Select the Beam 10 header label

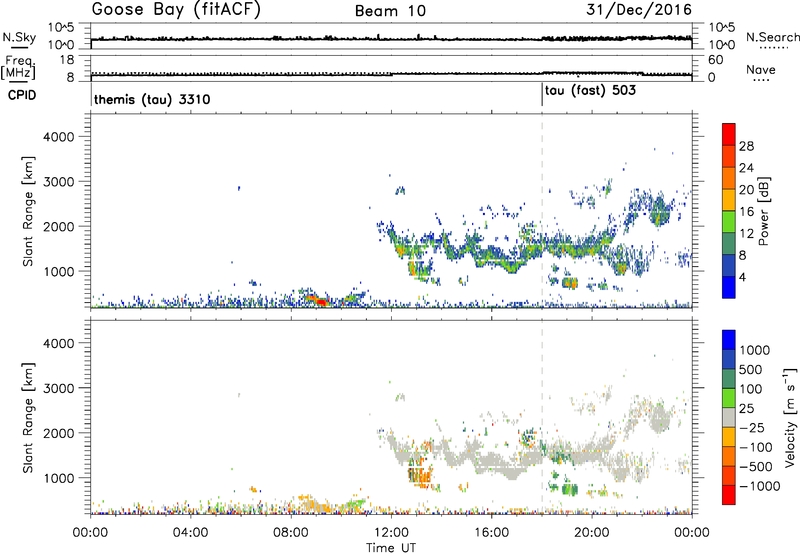pyautogui.click(x=390, y=11)
